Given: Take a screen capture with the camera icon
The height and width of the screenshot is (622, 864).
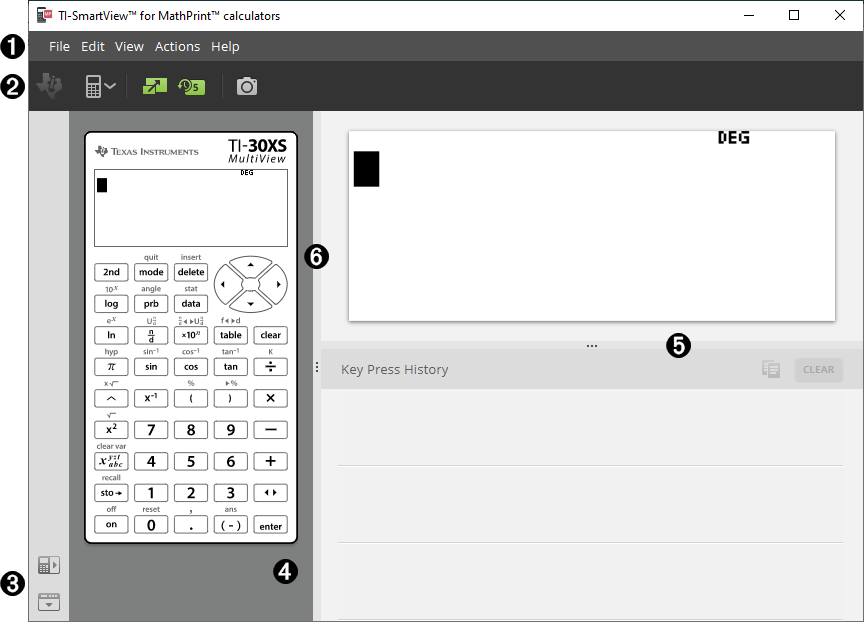Looking at the screenshot, I should click(x=246, y=86).
